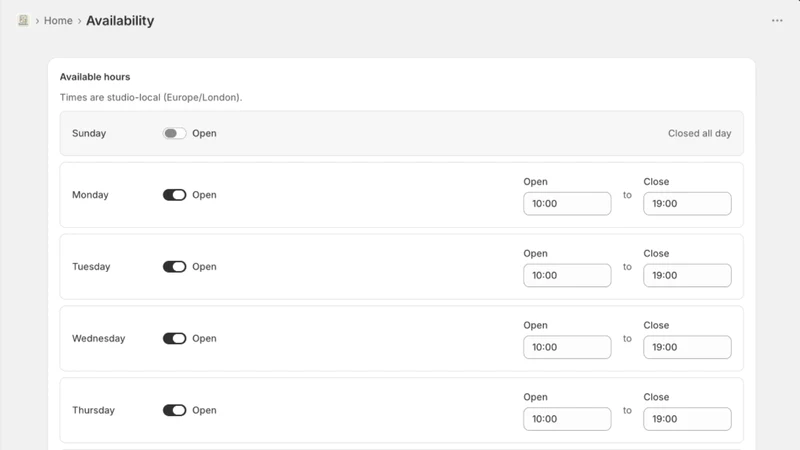Open the three-dot more actions menu
Viewport: 800px width, 450px height.
point(777,20)
